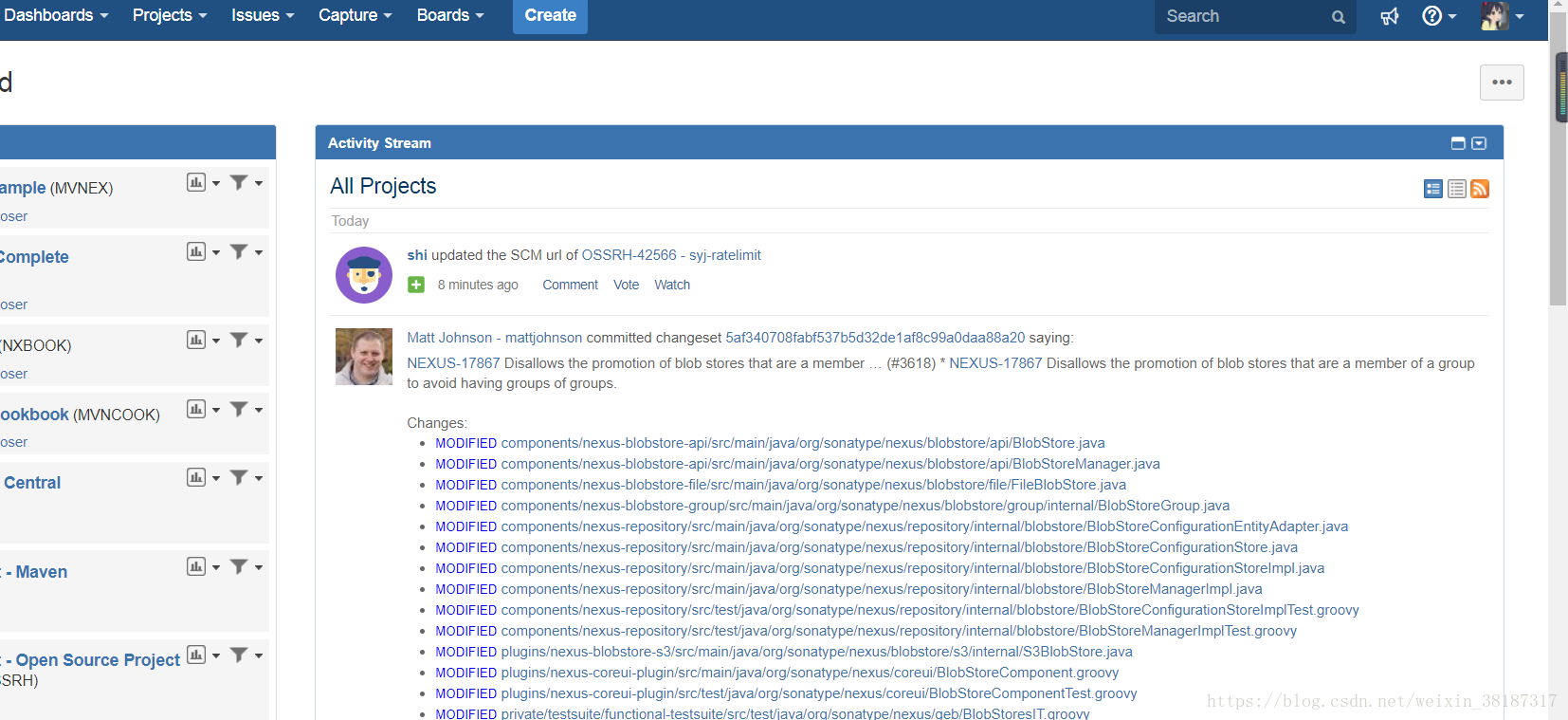Click Matt Johnson's profile photo
This screenshot has width=1568, height=720.
pyautogui.click(x=364, y=357)
